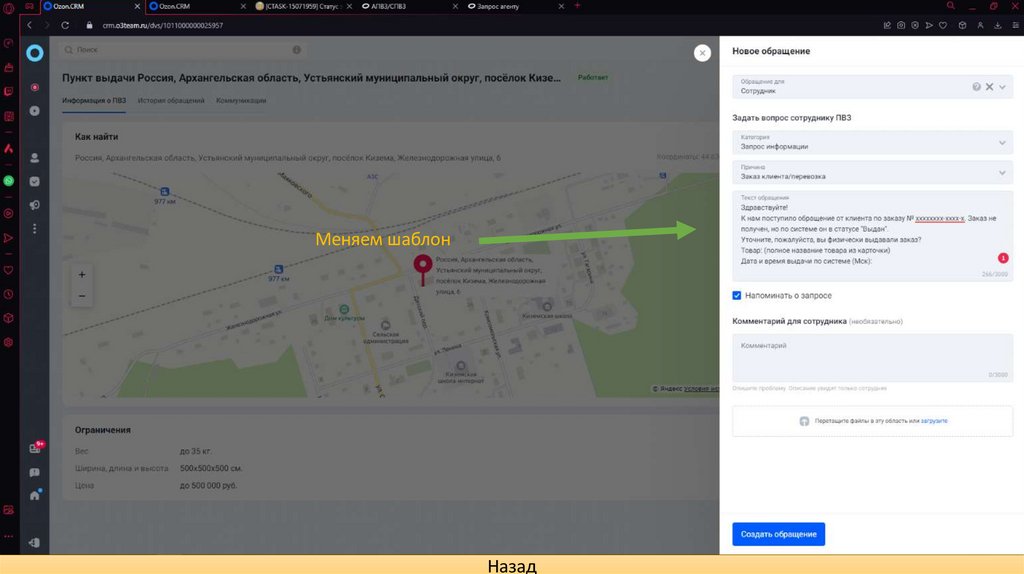Screen dimensions: 1024x574
Task: Click the cube extensions icon in Opera sidebar
Action: coord(8,318)
